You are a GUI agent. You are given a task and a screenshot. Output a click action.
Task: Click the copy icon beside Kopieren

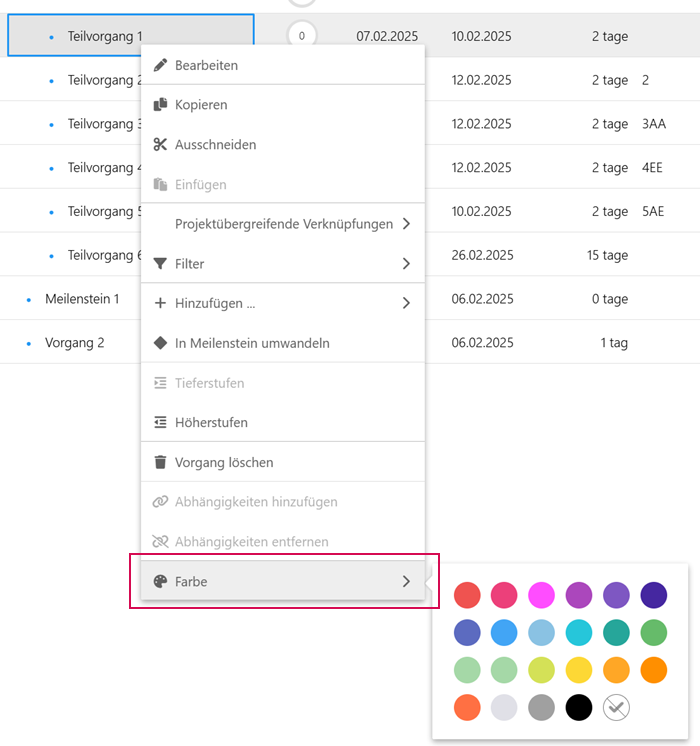pos(160,105)
